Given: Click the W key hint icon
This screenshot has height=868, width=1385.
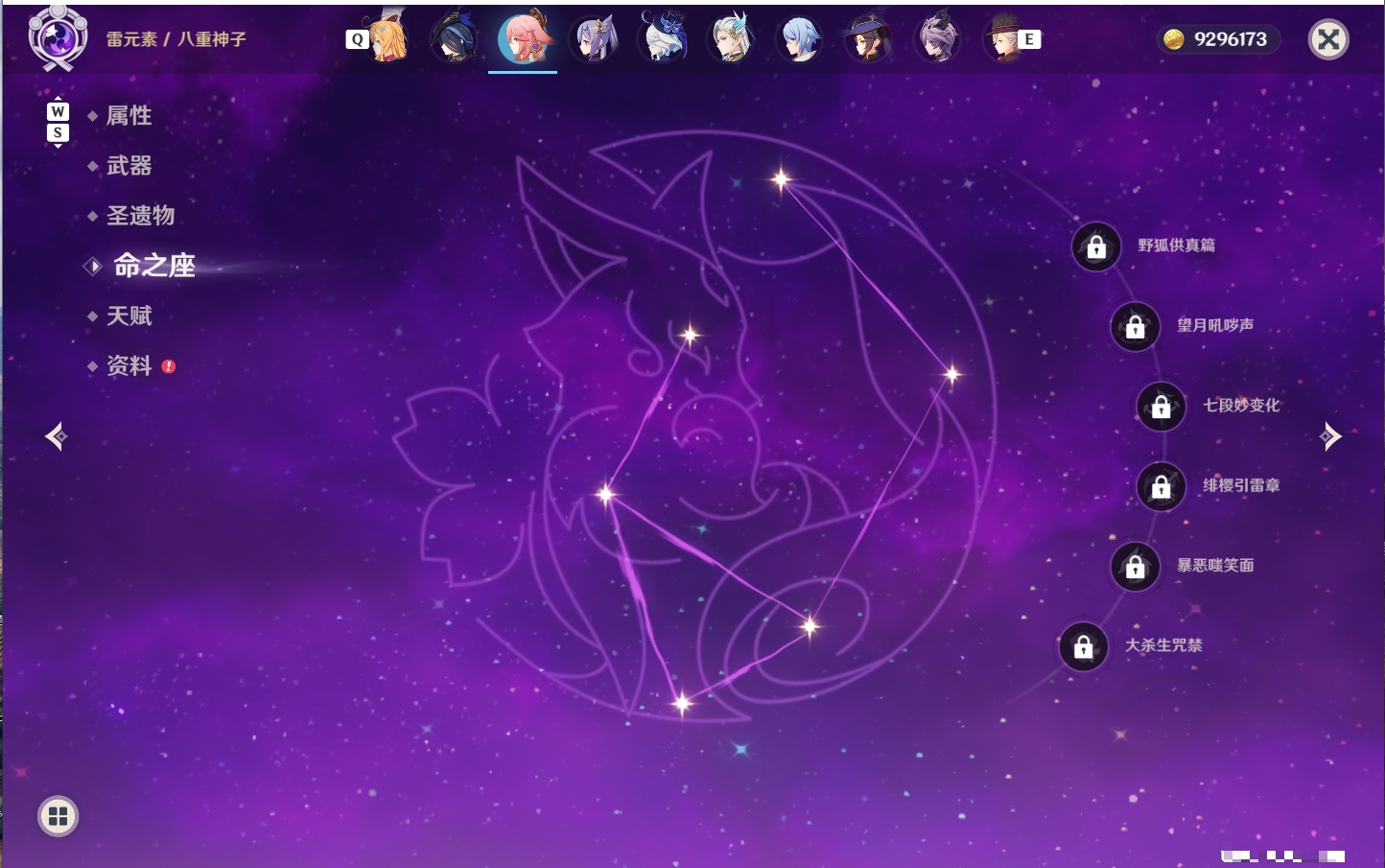Looking at the screenshot, I should point(58,111).
